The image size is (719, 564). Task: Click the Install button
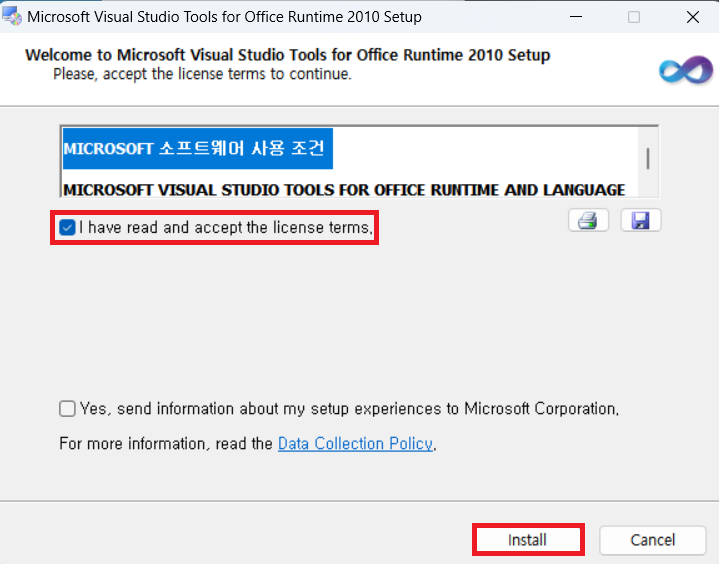pos(528,540)
